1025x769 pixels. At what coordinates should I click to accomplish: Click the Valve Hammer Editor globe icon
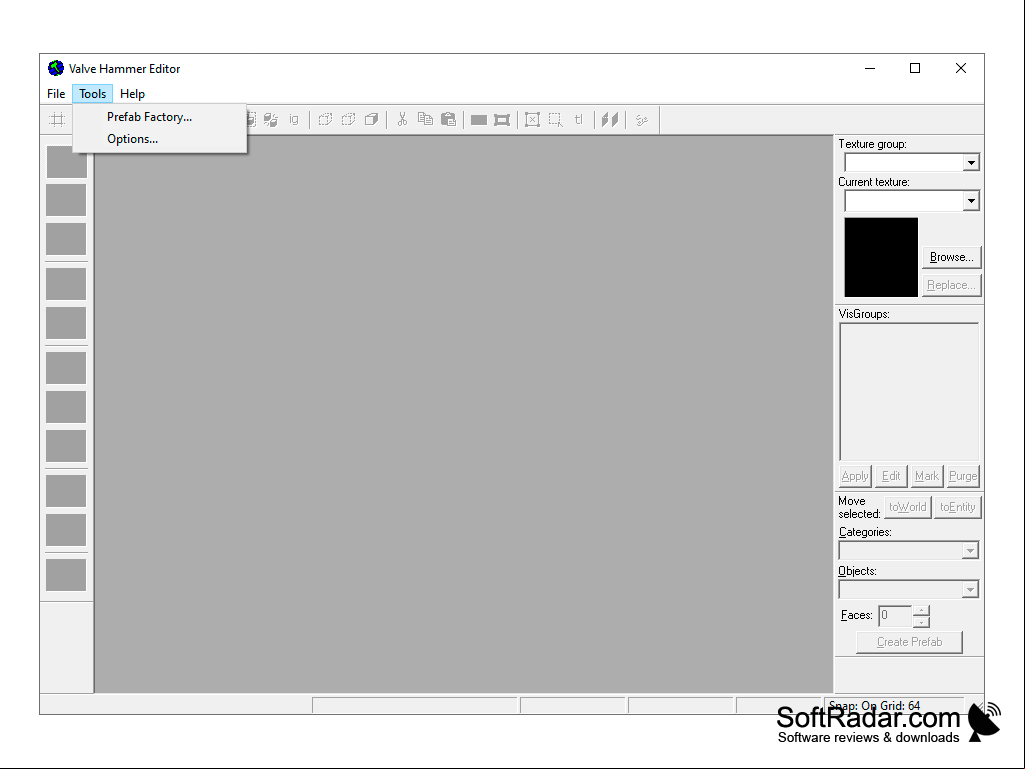[x=56, y=68]
